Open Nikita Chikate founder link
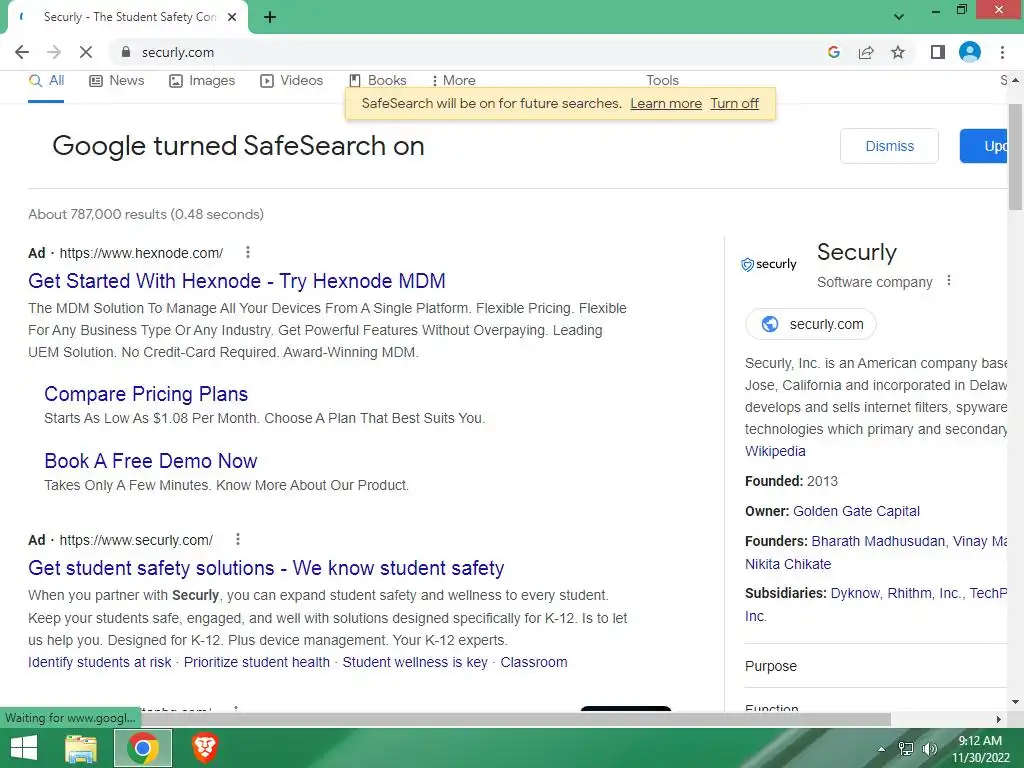 (788, 564)
